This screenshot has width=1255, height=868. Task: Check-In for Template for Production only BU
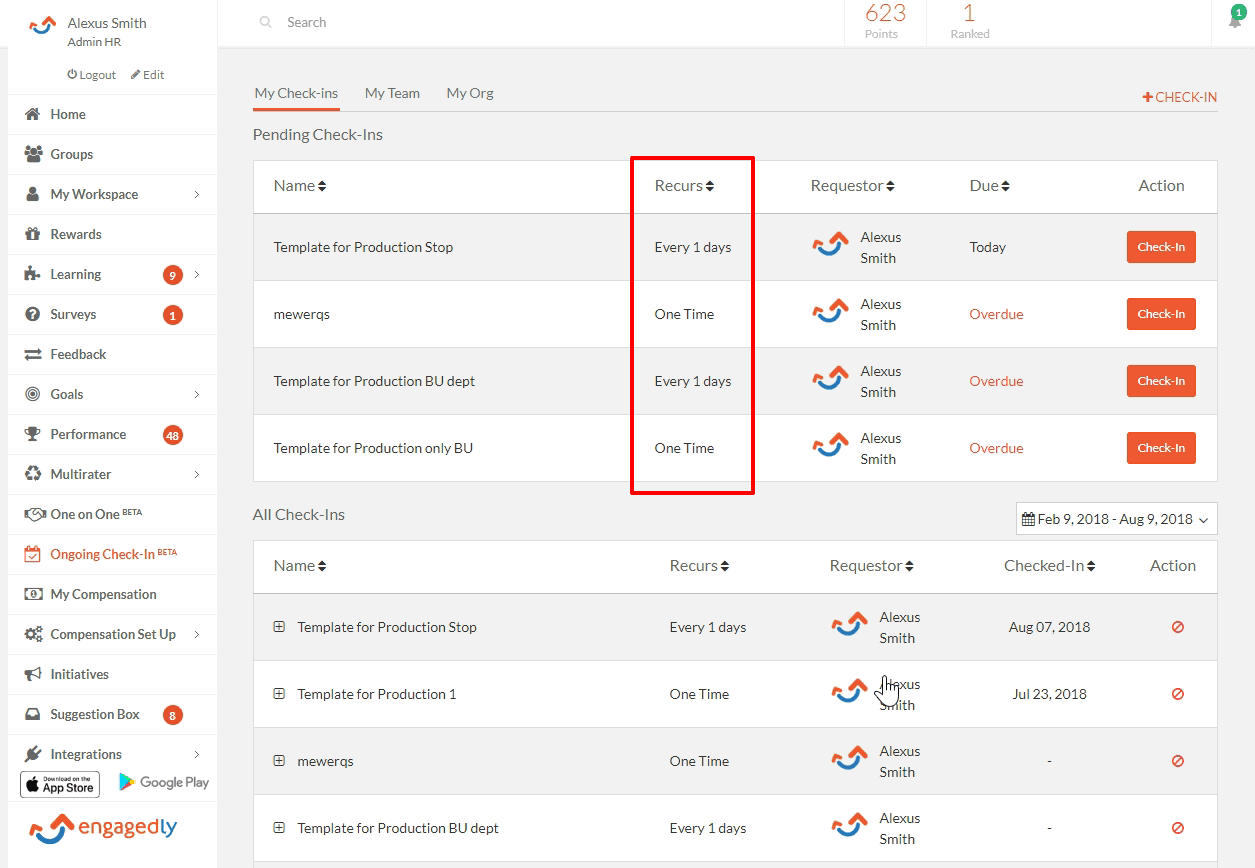(x=1161, y=448)
